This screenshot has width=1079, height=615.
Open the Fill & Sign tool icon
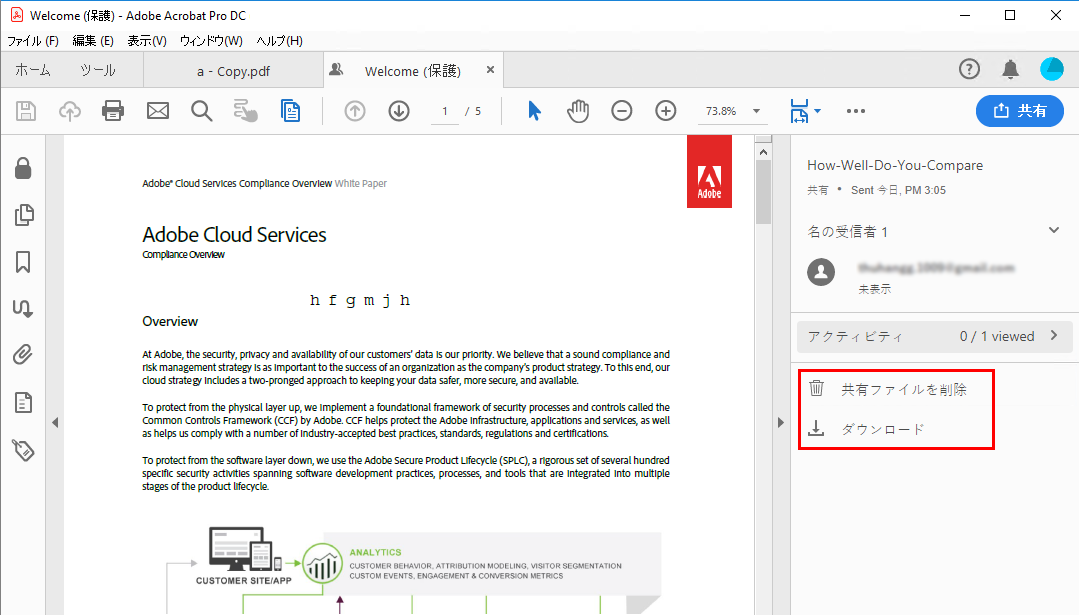coord(245,111)
